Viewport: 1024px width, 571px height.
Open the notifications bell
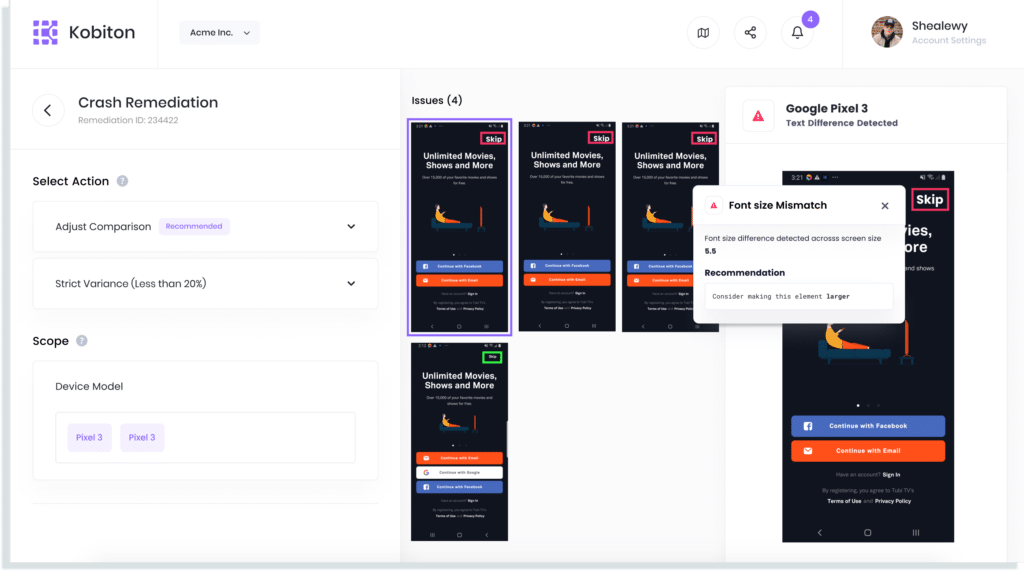pos(797,33)
